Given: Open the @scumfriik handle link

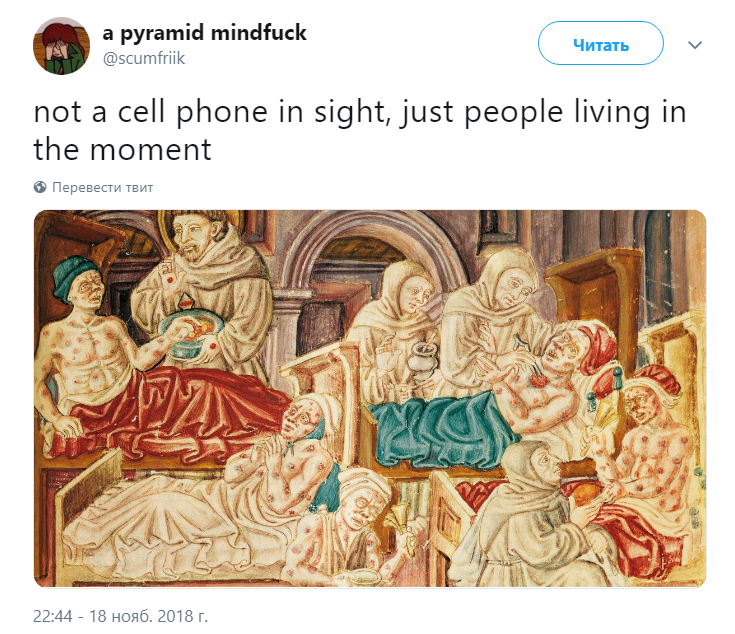Looking at the screenshot, I should (143, 59).
